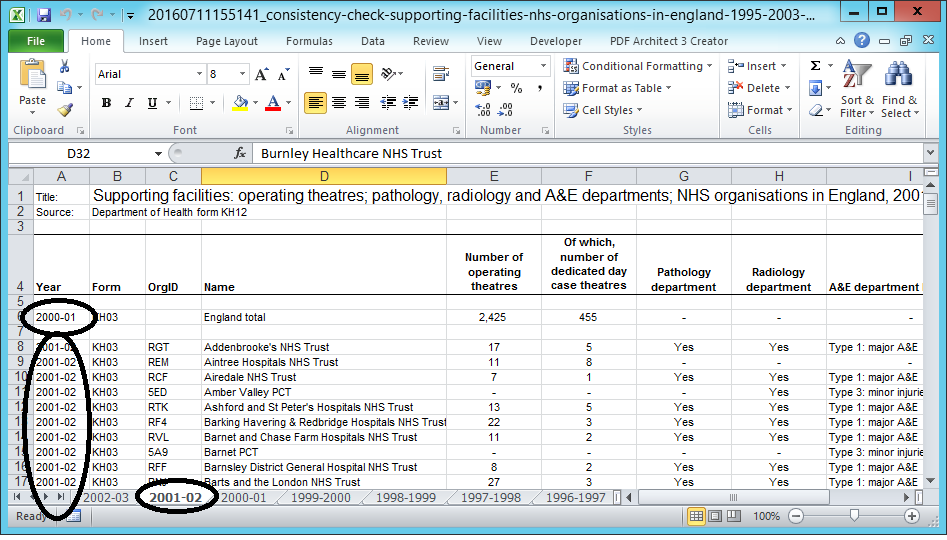Toggle align text right
The height and width of the screenshot is (540, 947).
(362, 103)
